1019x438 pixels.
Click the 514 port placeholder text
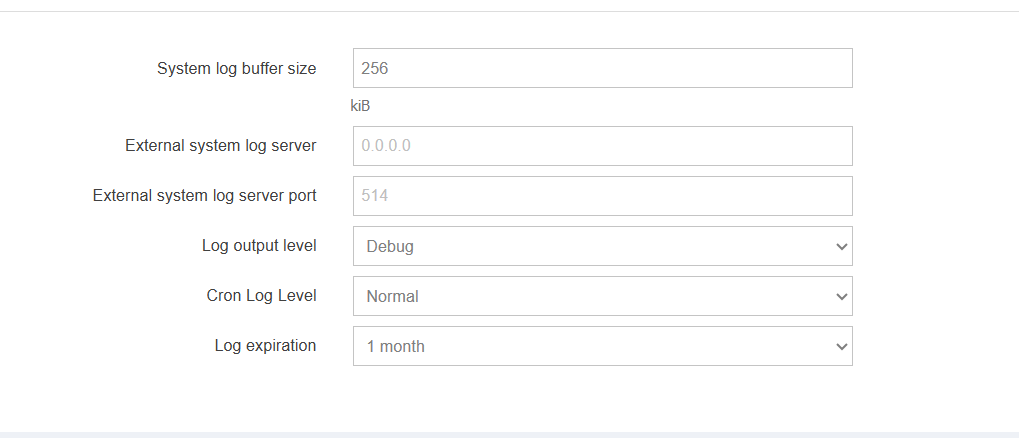(375, 196)
